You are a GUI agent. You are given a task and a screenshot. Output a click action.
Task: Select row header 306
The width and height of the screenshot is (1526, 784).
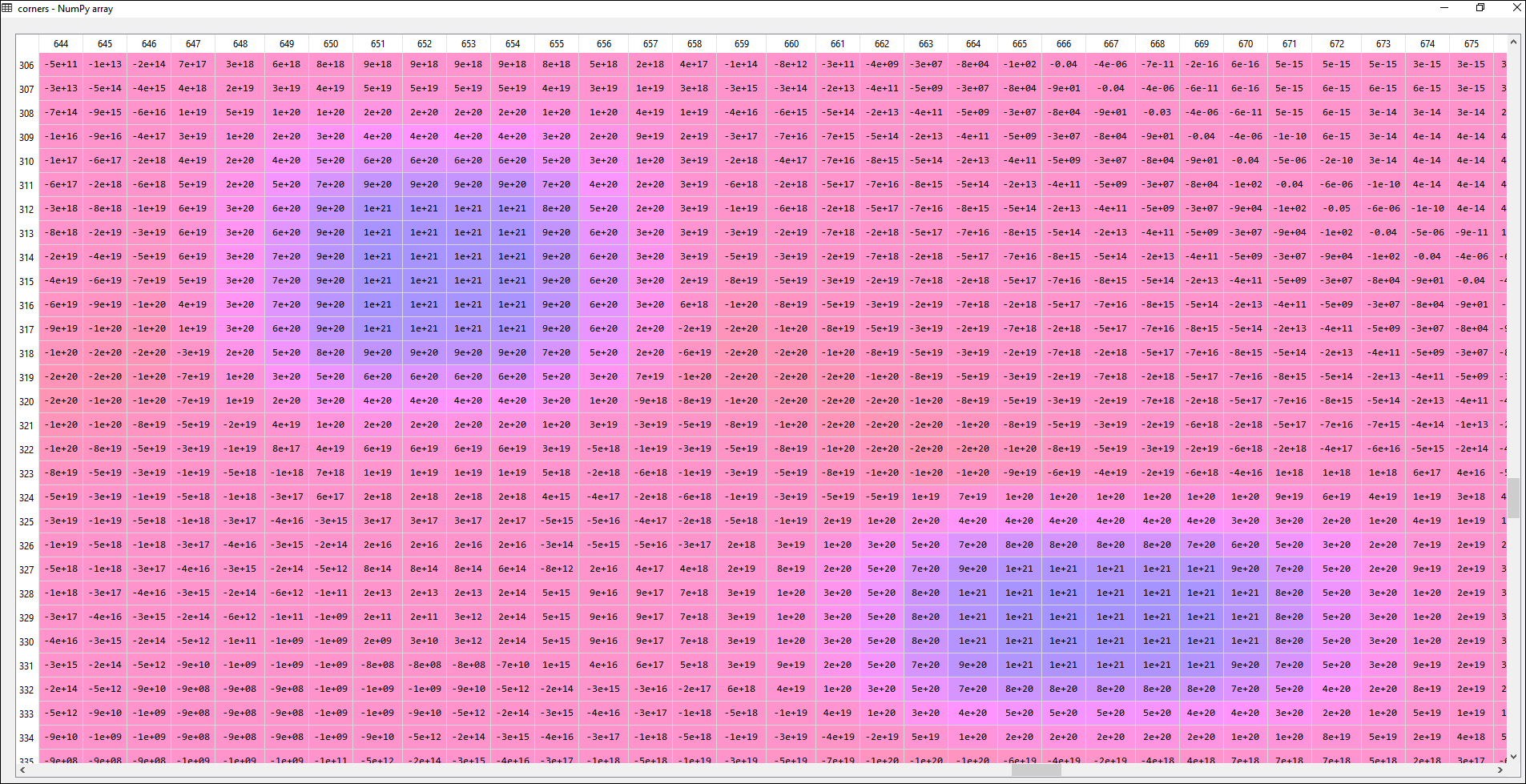click(26, 65)
